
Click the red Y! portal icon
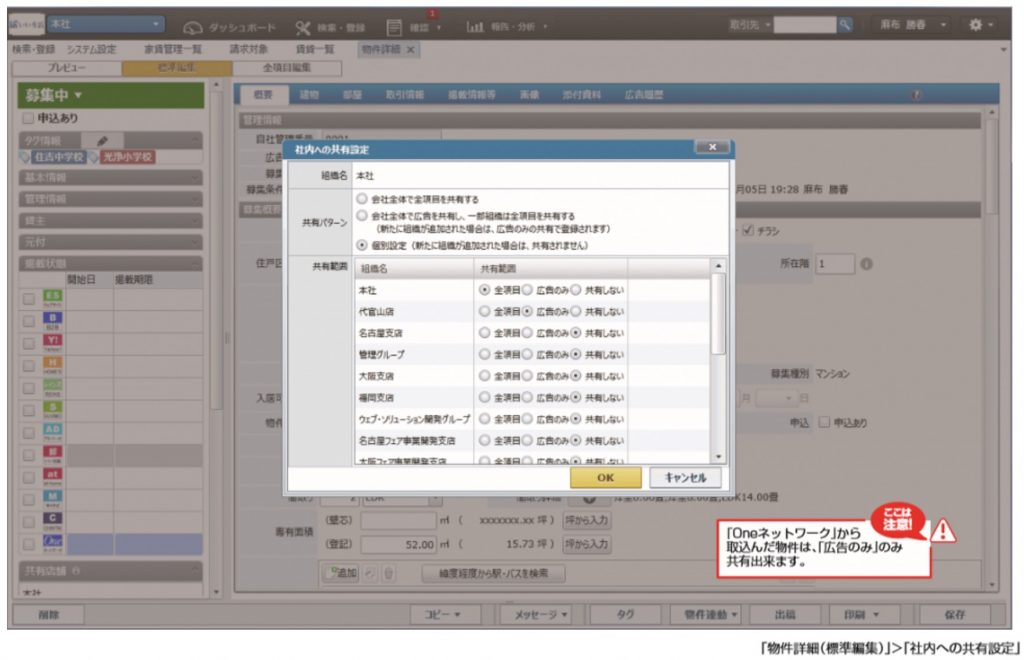(52, 343)
